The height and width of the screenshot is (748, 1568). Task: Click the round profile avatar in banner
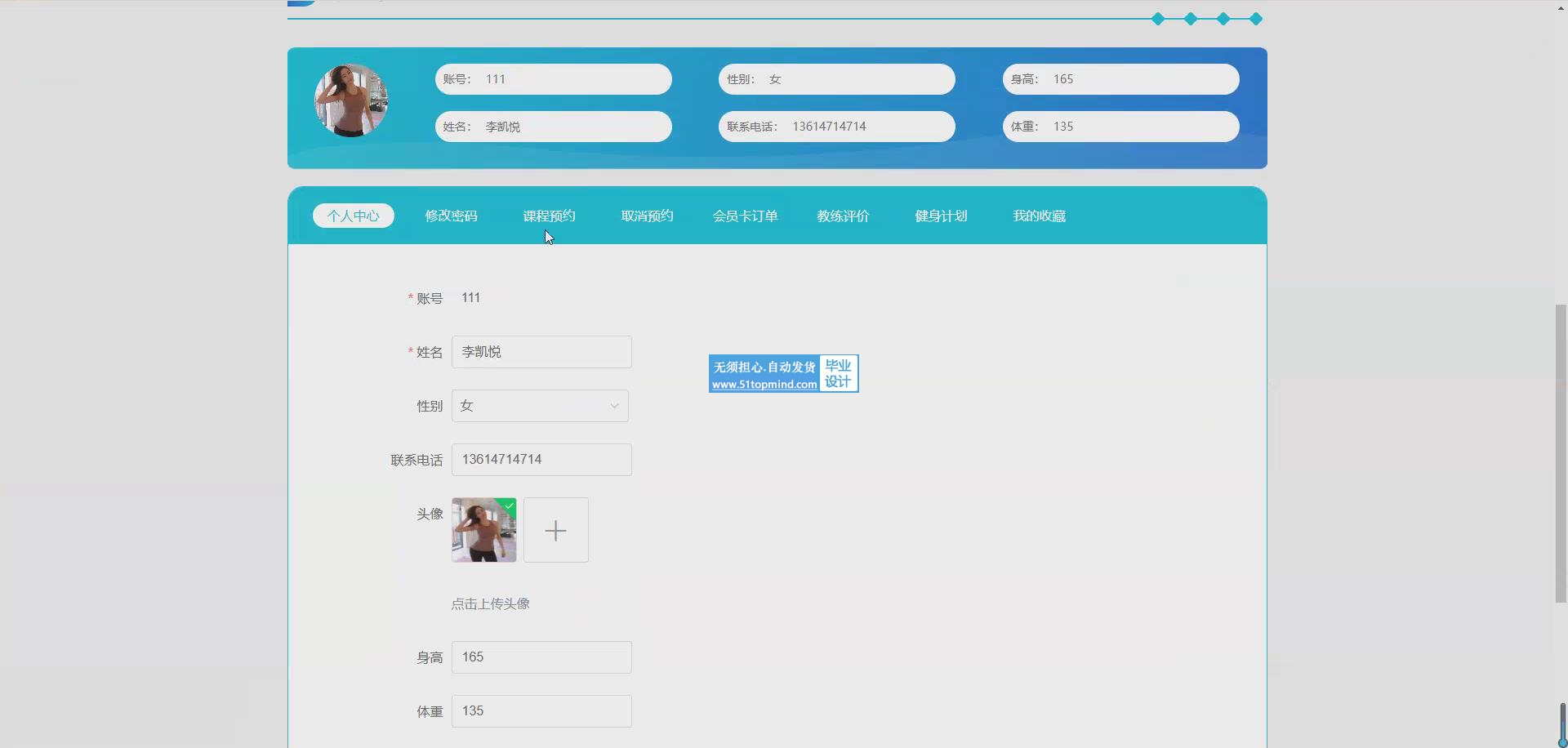[351, 100]
